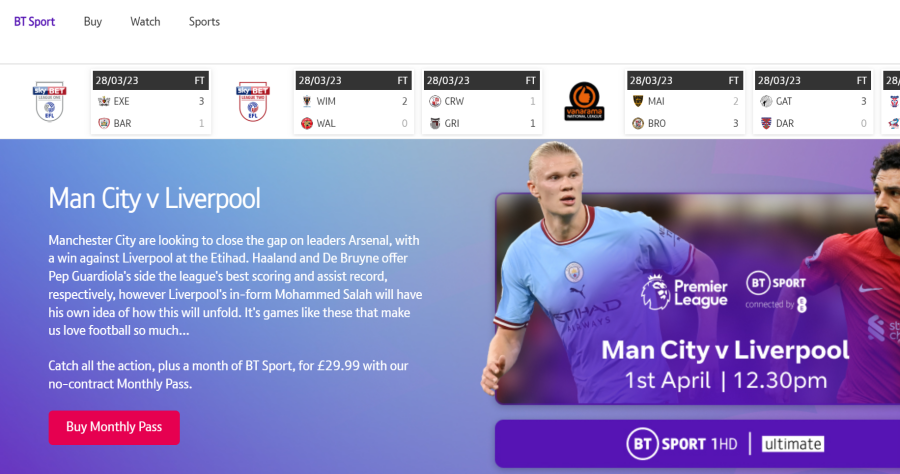900x474 pixels.
Task: Open the EXE v BAR match result
Action: point(151,103)
